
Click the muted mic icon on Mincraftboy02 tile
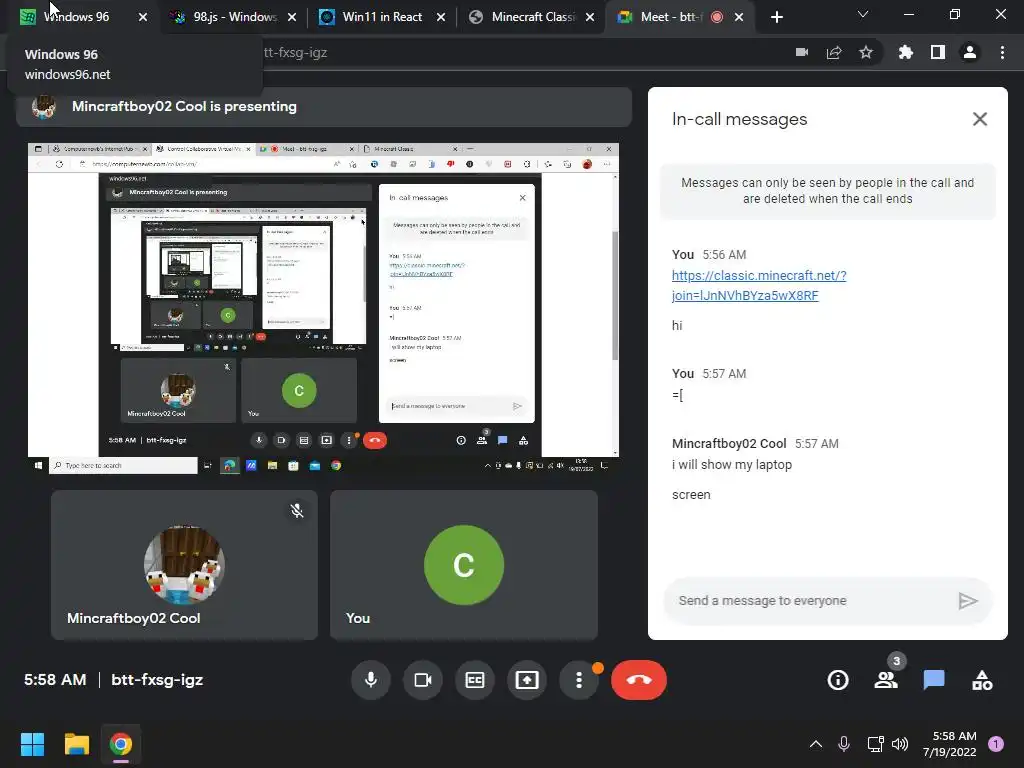pos(297,511)
